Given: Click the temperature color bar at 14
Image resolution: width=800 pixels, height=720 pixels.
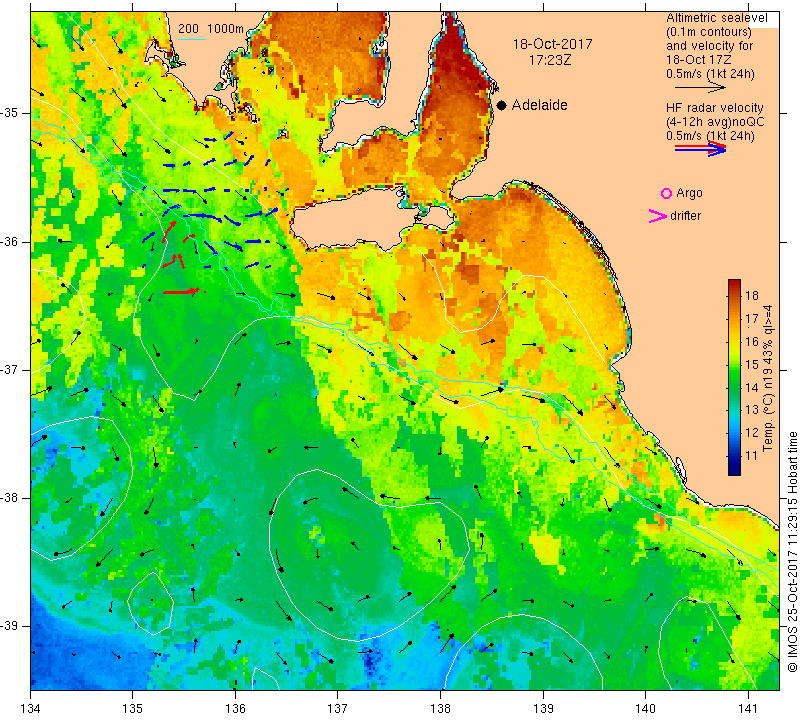Looking at the screenshot, I should pos(734,387).
